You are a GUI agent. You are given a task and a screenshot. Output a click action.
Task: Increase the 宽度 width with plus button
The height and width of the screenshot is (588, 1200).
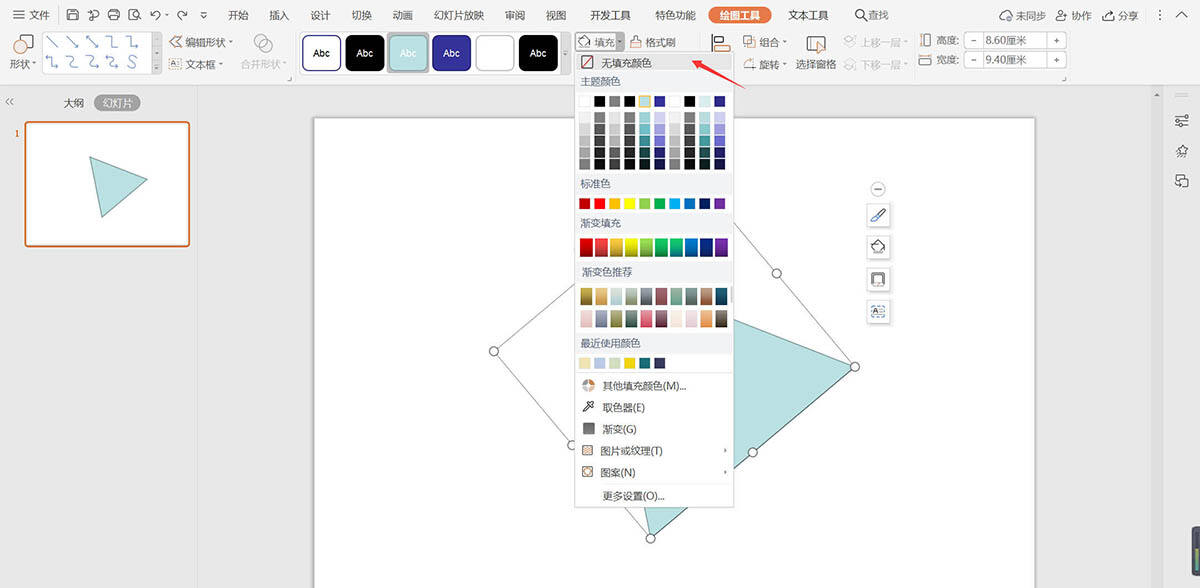tap(1057, 60)
